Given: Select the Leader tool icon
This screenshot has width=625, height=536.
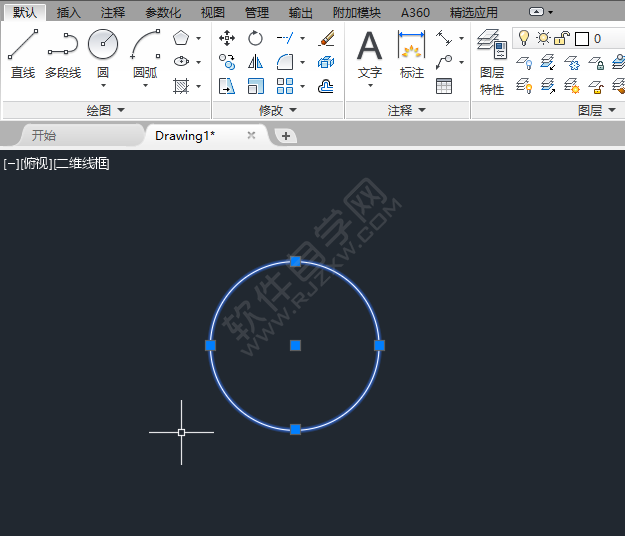Looking at the screenshot, I should [x=444, y=62].
